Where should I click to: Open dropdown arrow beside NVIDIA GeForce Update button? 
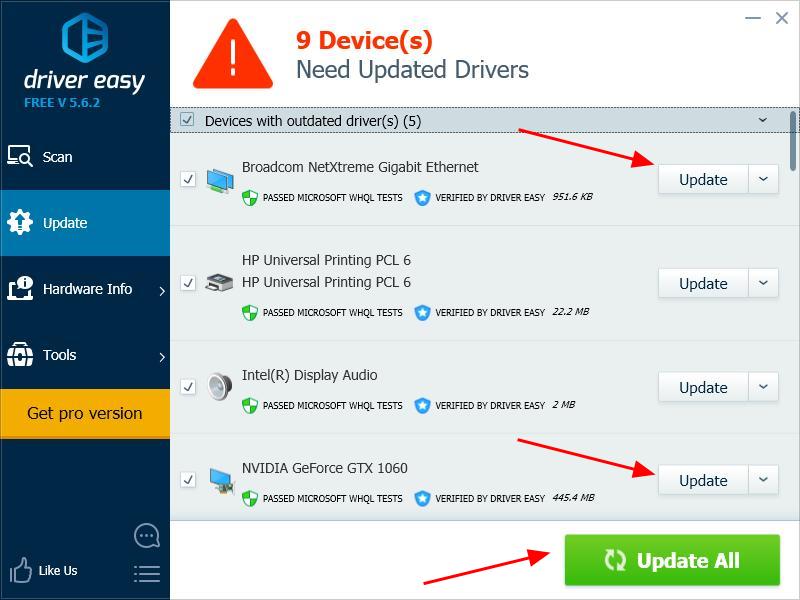tap(763, 480)
